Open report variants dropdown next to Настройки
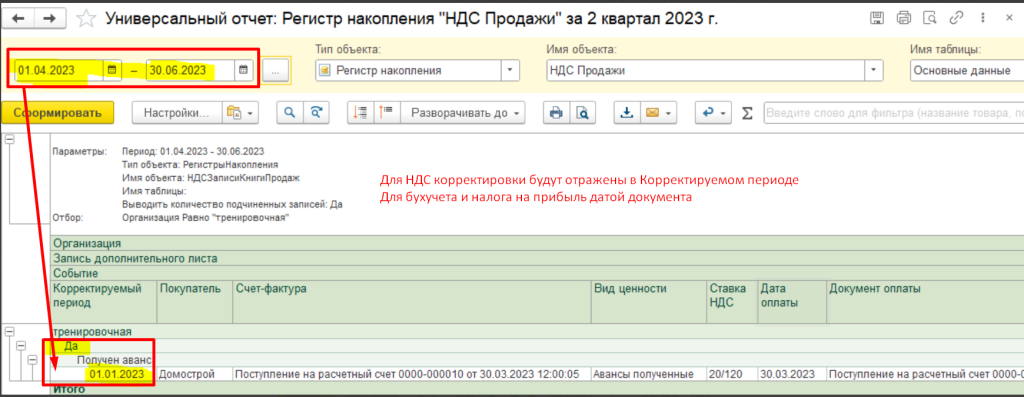 coord(240,112)
